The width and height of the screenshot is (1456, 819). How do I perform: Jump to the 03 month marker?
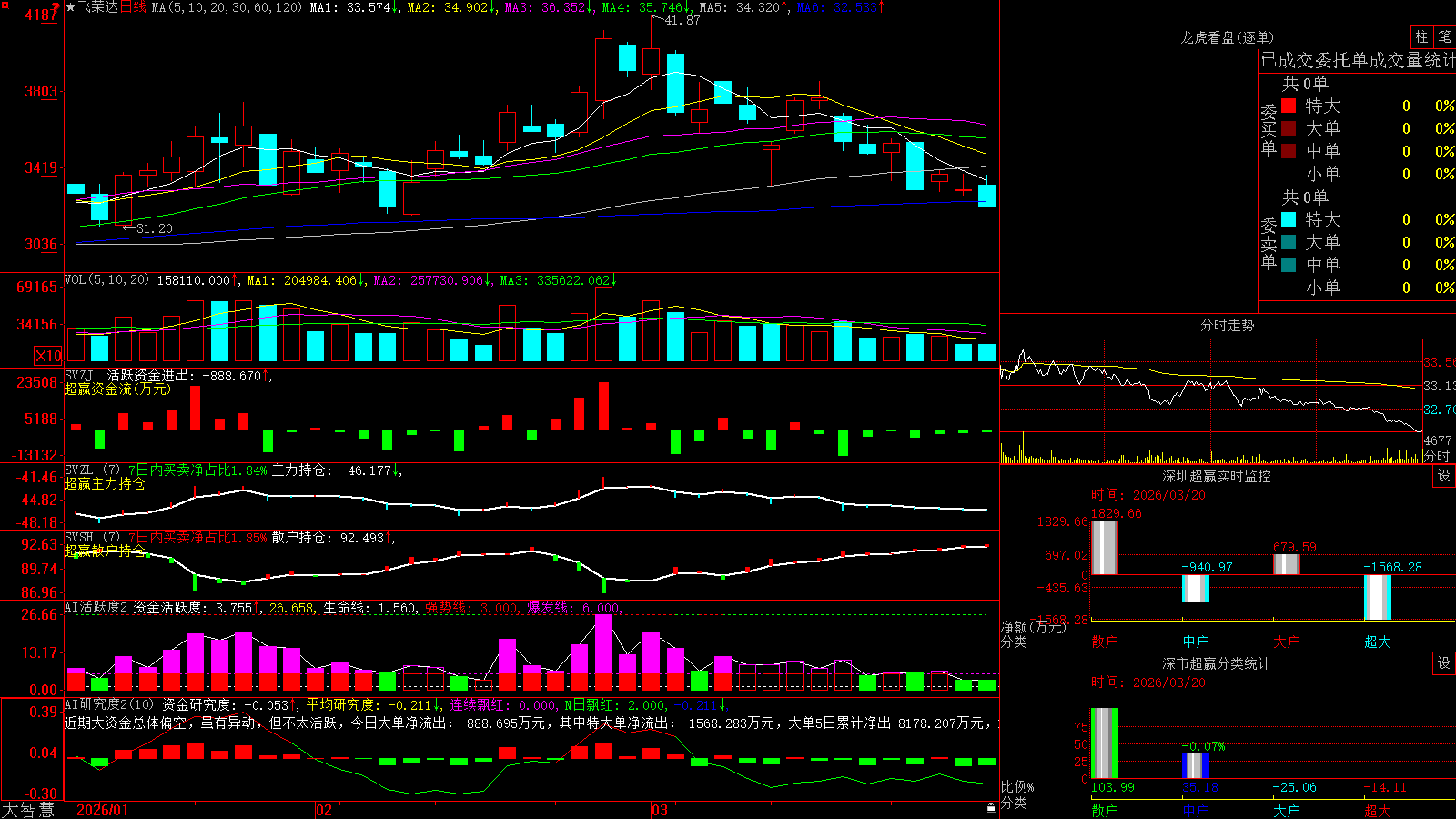[x=659, y=810]
